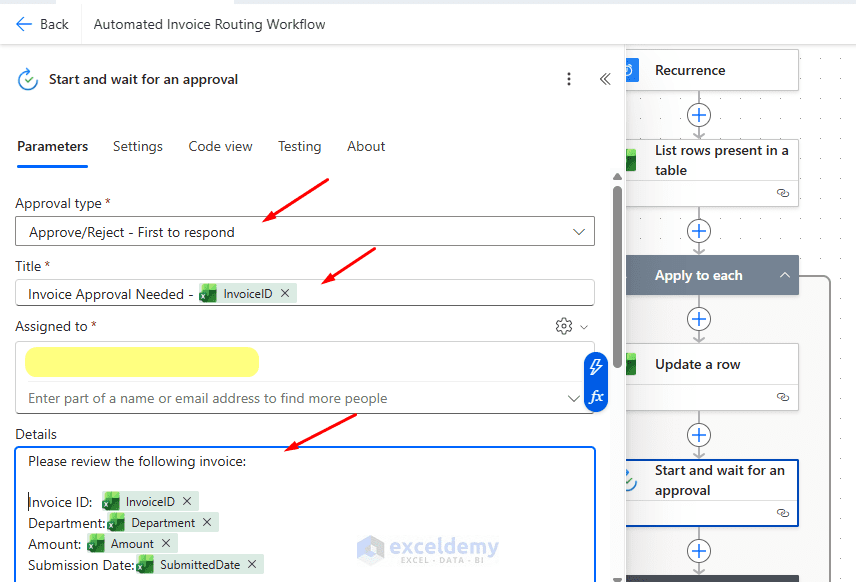
Task: Open the three-dot more options menu
Action: 569,79
